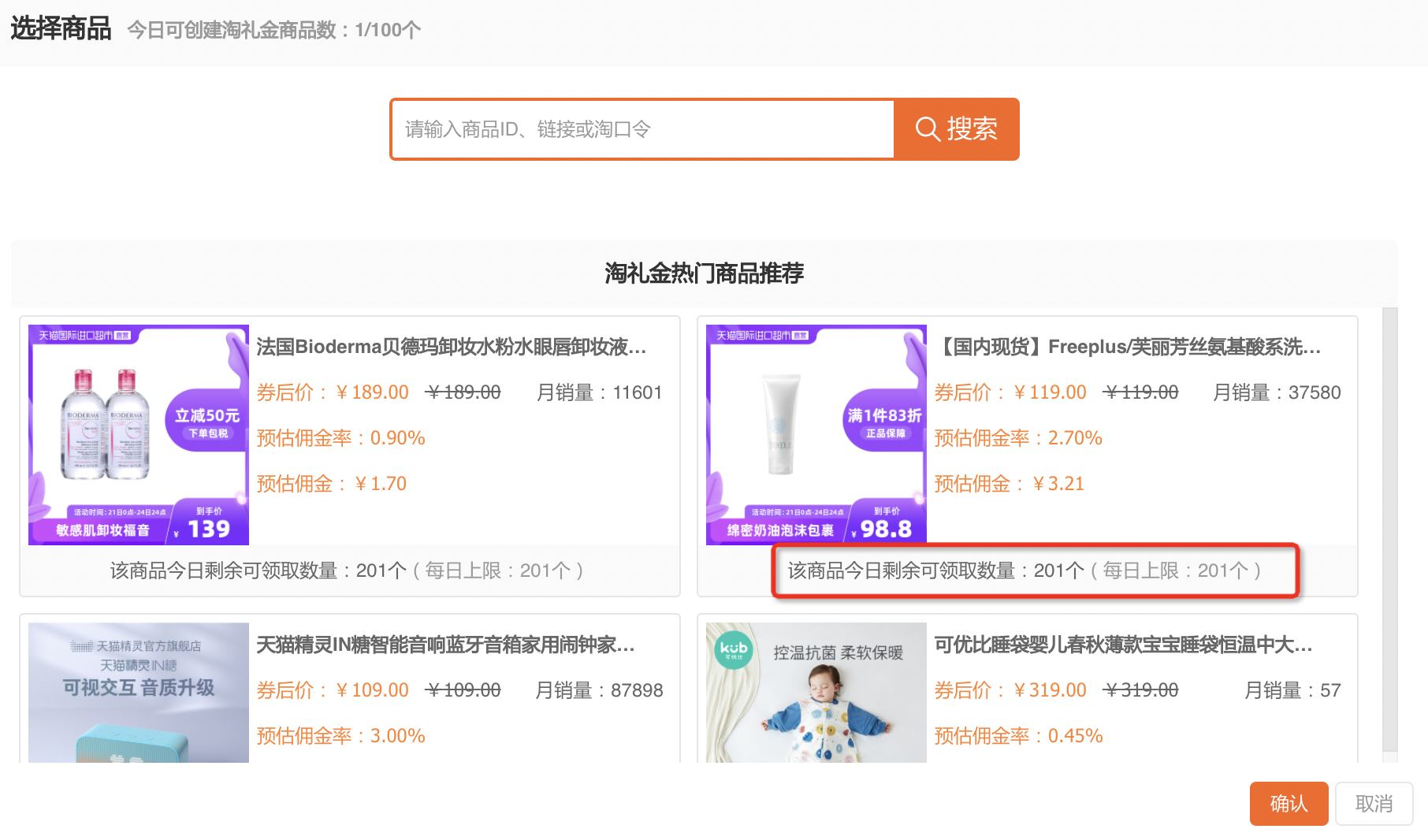Click 月销量:37580 text

pos(1277,392)
